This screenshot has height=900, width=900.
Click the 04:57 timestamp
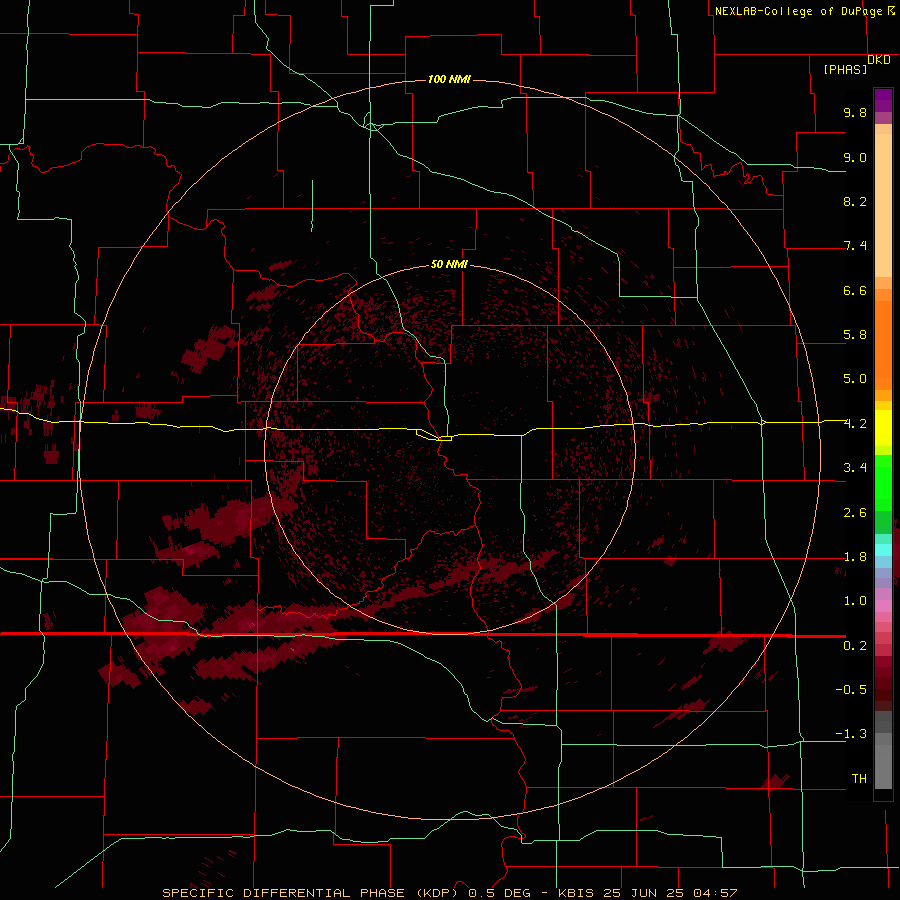(715, 893)
